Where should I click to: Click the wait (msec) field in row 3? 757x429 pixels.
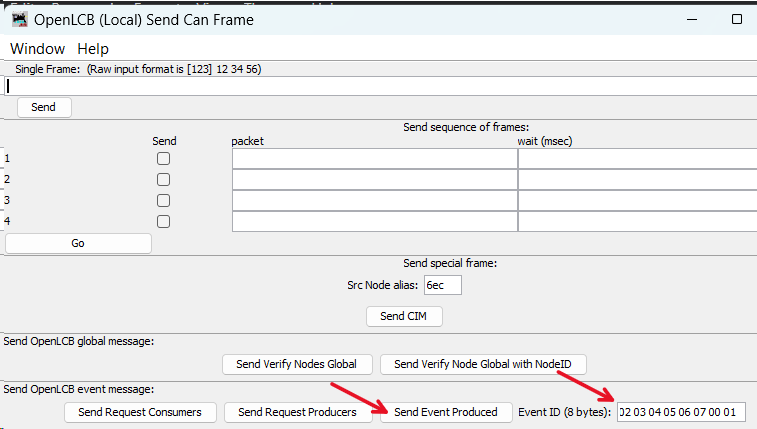637,201
